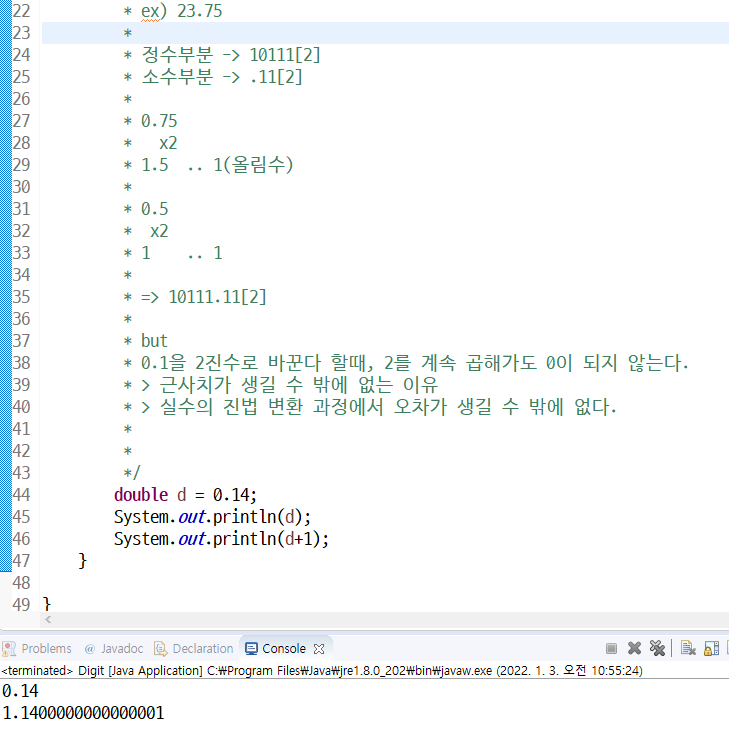Toggle the Scroll Lock padlock icon

[711, 648]
